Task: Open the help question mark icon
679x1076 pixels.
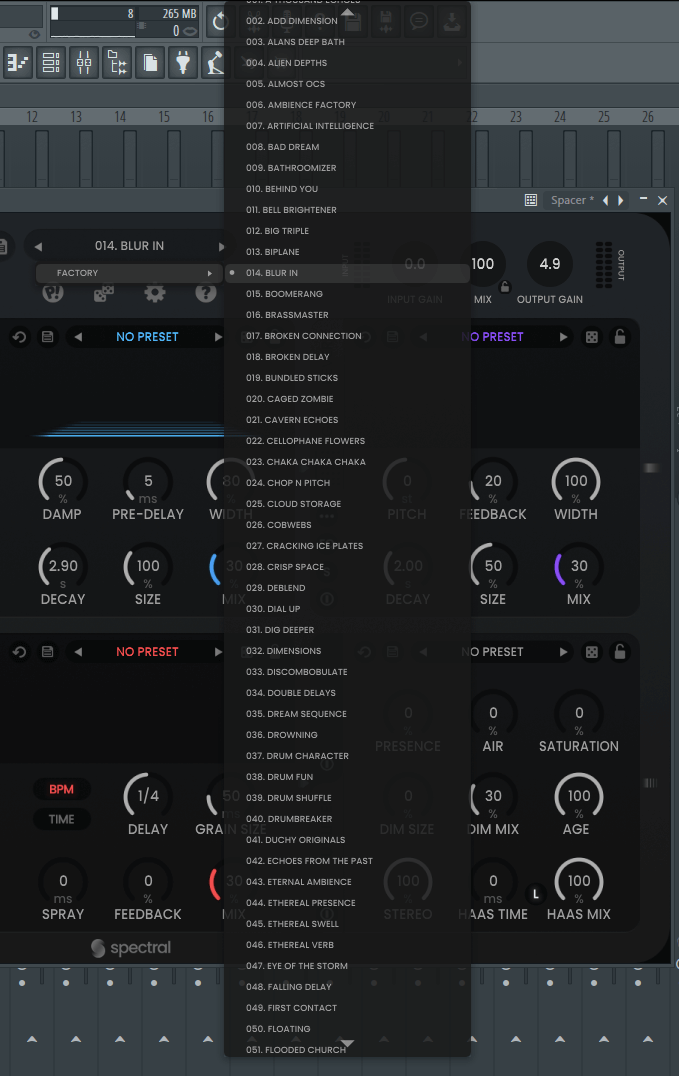Action: point(206,294)
